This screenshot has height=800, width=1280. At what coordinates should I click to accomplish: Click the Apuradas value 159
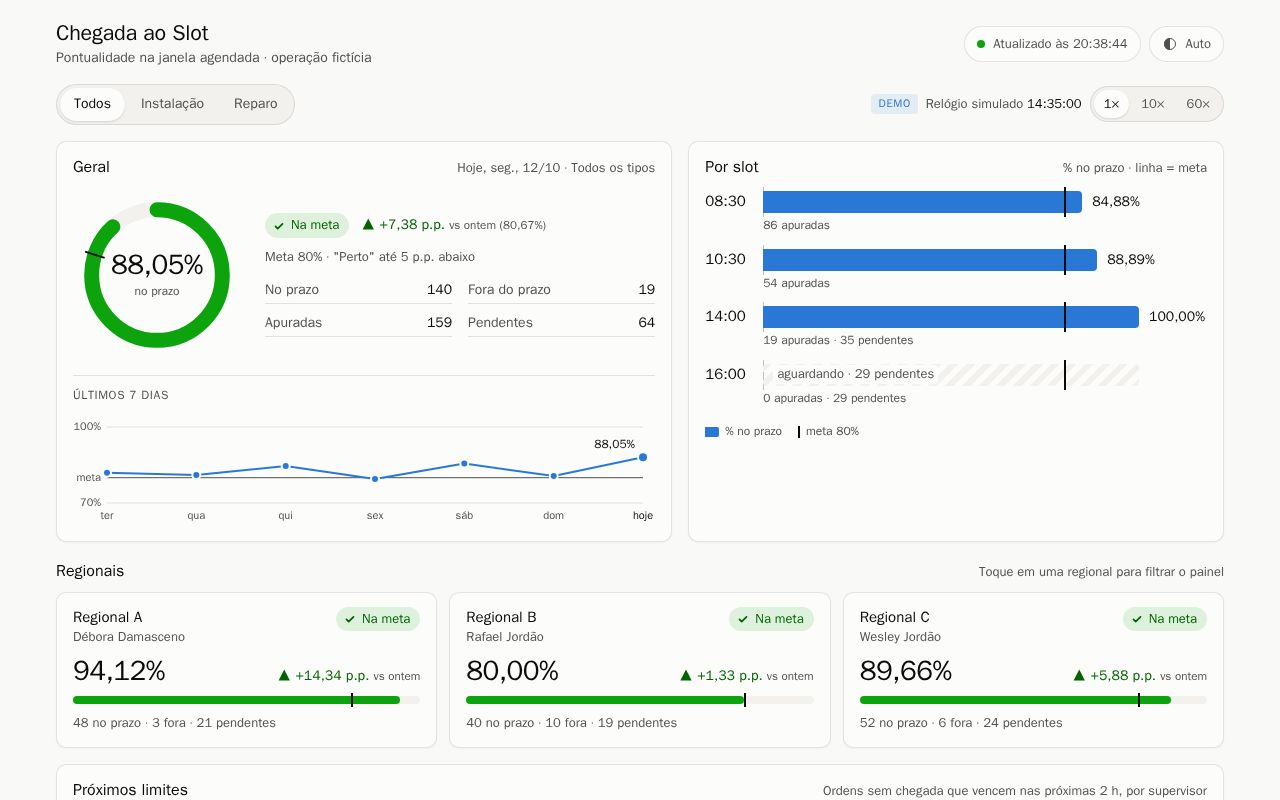(x=439, y=323)
